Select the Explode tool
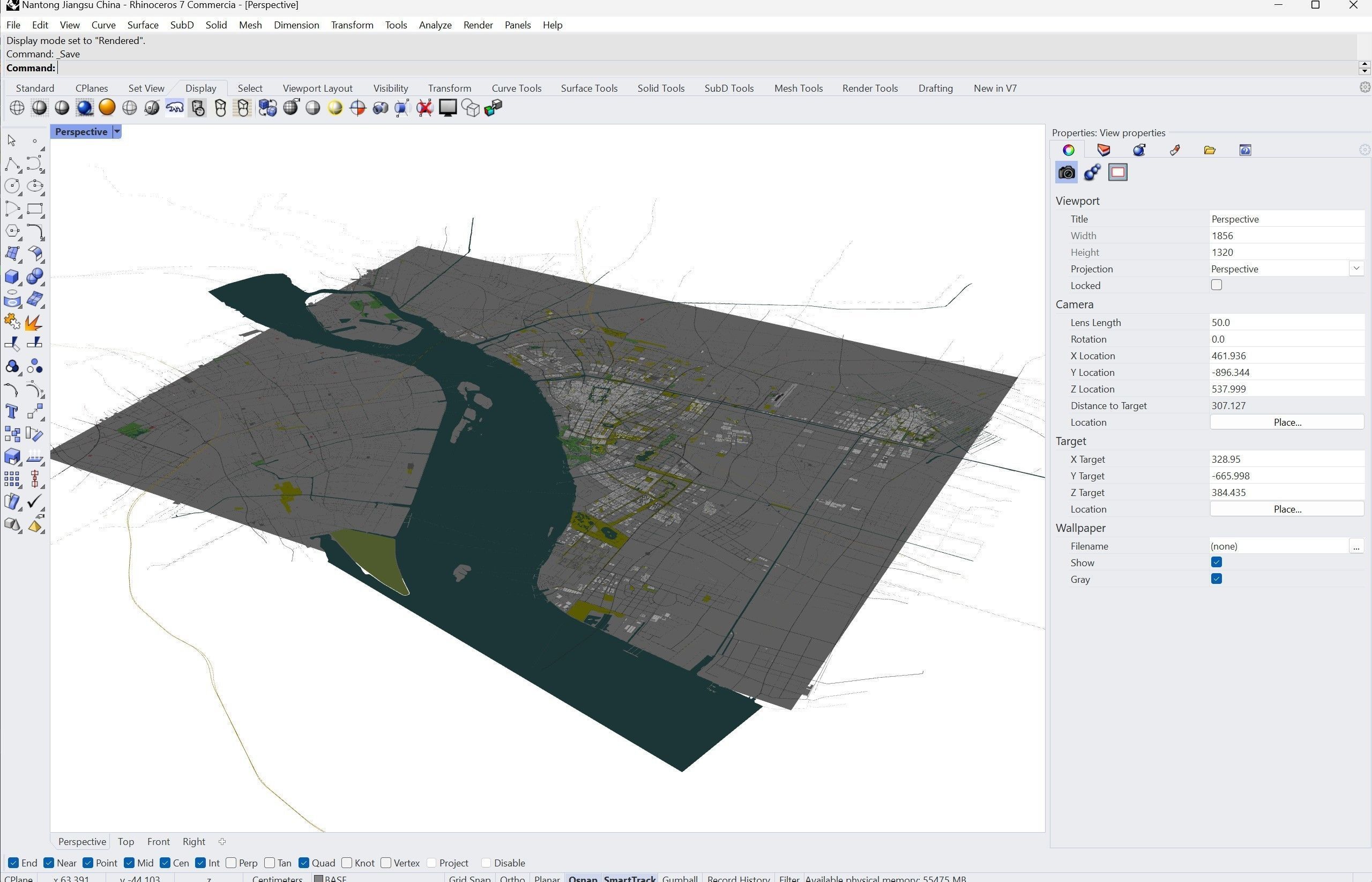The height and width of the screenshot is (882, 1372). pos(34,322)
